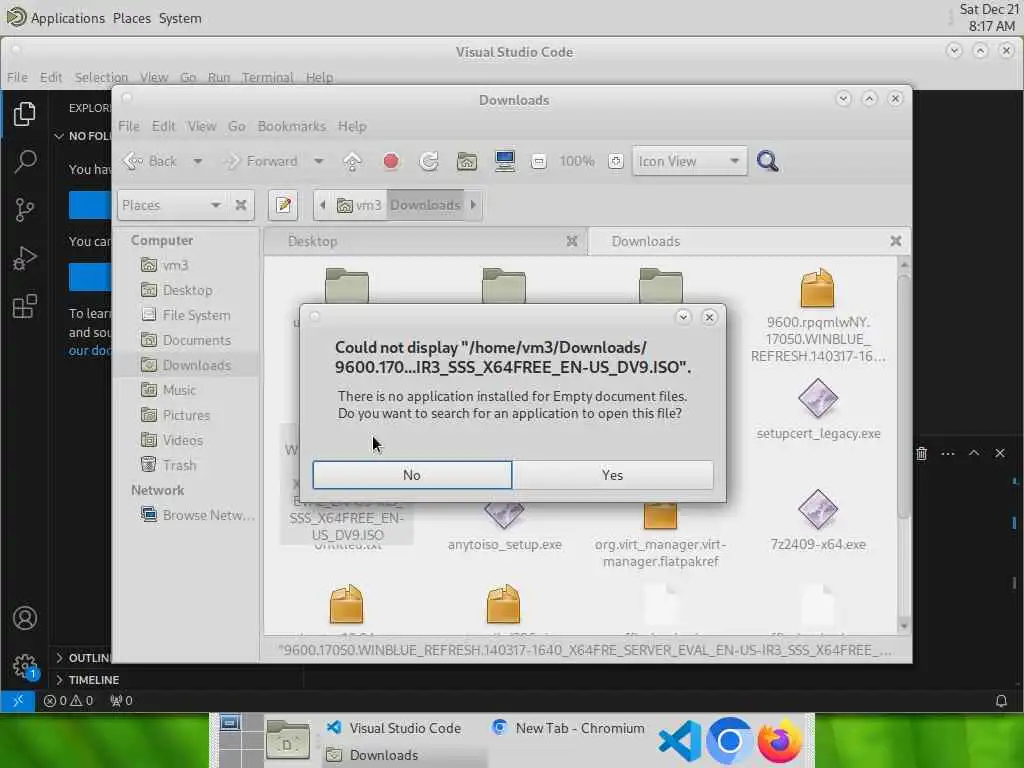Open VS Code Manage gear icon
The image size is (1024, 768).
click(25, 666)
